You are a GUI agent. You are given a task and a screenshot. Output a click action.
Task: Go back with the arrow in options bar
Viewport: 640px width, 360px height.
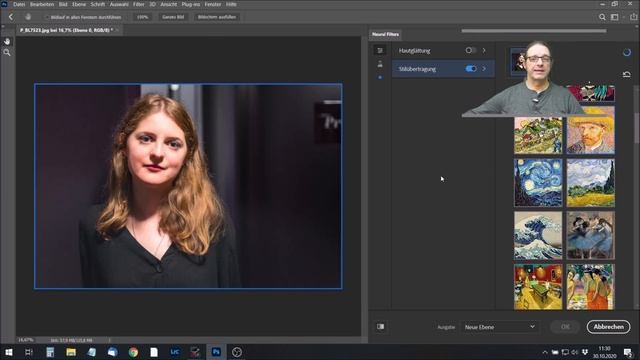[x=11, y=17]
